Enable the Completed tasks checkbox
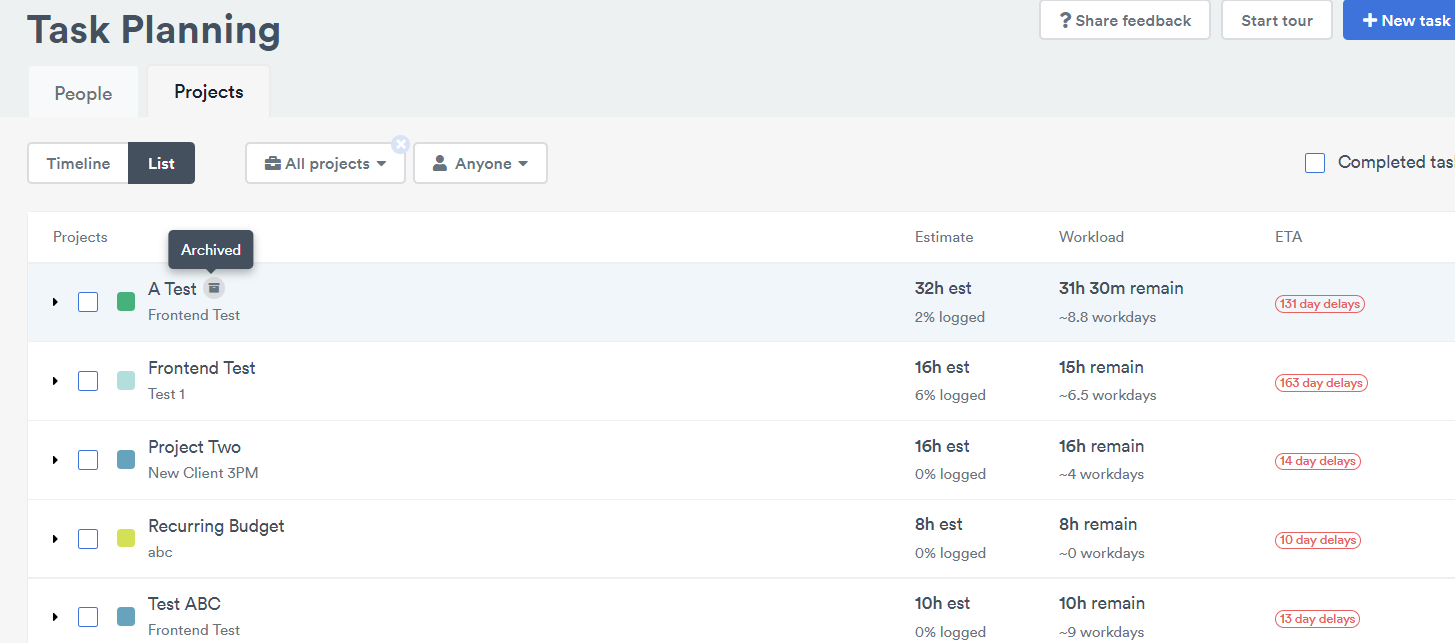Viewport: 1455px width, 643px height. point(1315,163)
